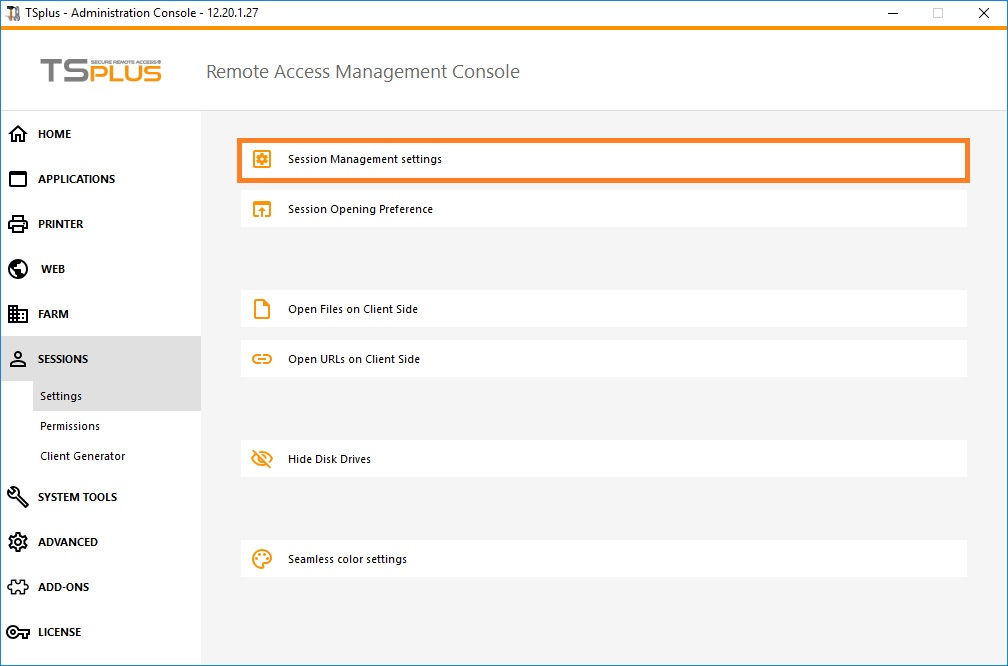
Task: Open Session Opening Preference
Action: click(x=604, y=209)
